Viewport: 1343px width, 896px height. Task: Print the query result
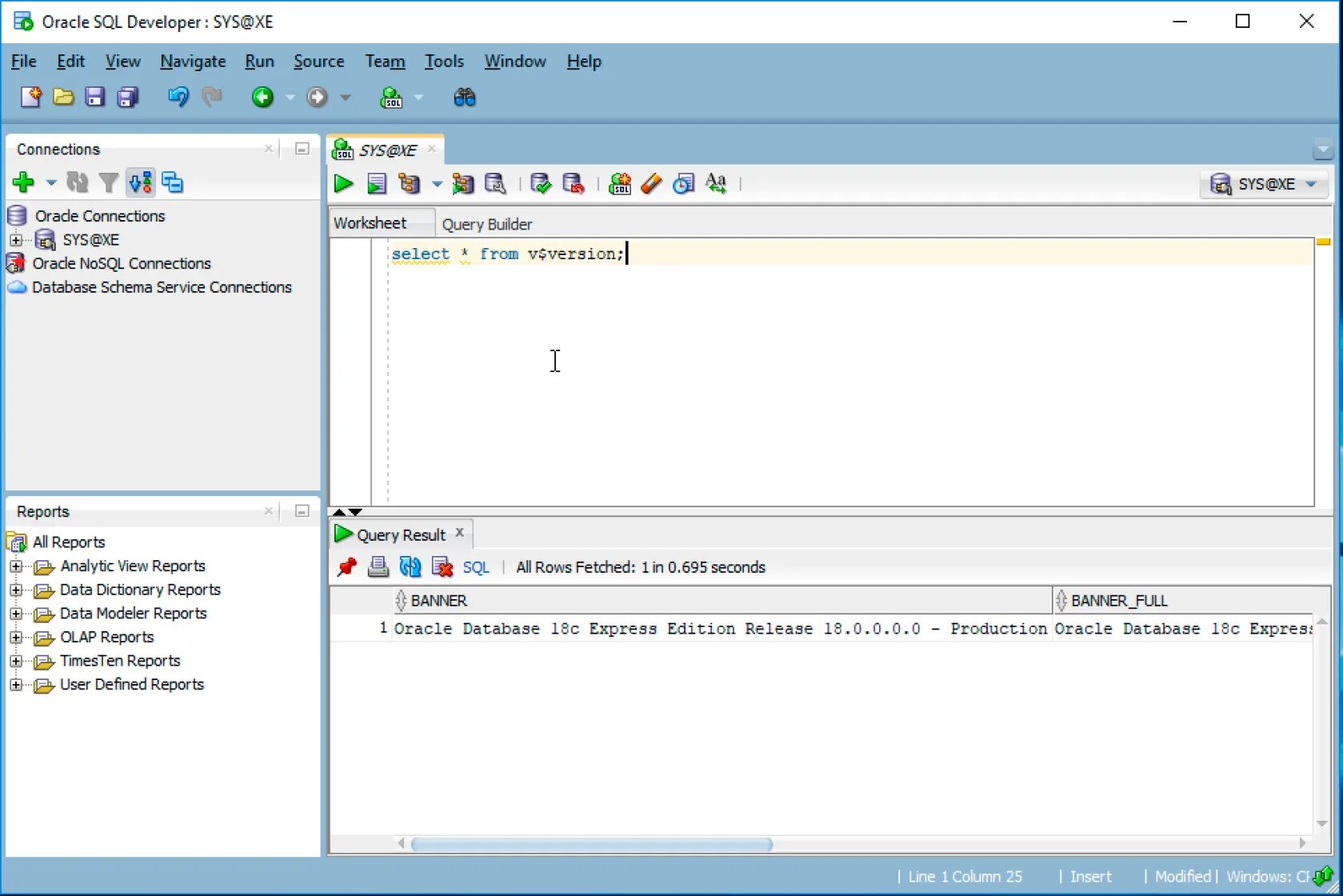click(378, 567)
